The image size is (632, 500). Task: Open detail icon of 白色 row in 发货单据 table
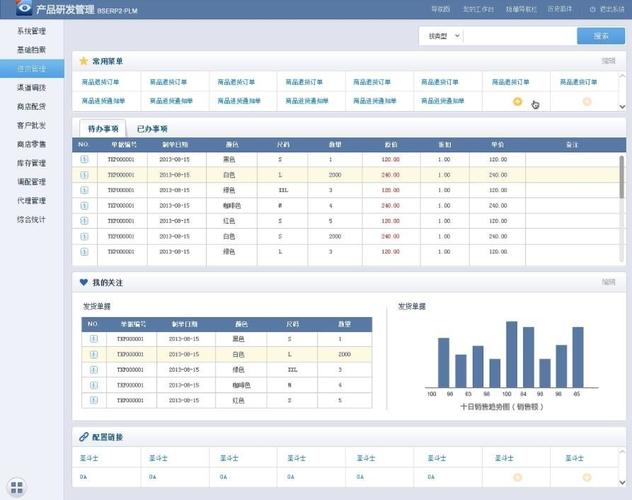[x=94, y=354]
